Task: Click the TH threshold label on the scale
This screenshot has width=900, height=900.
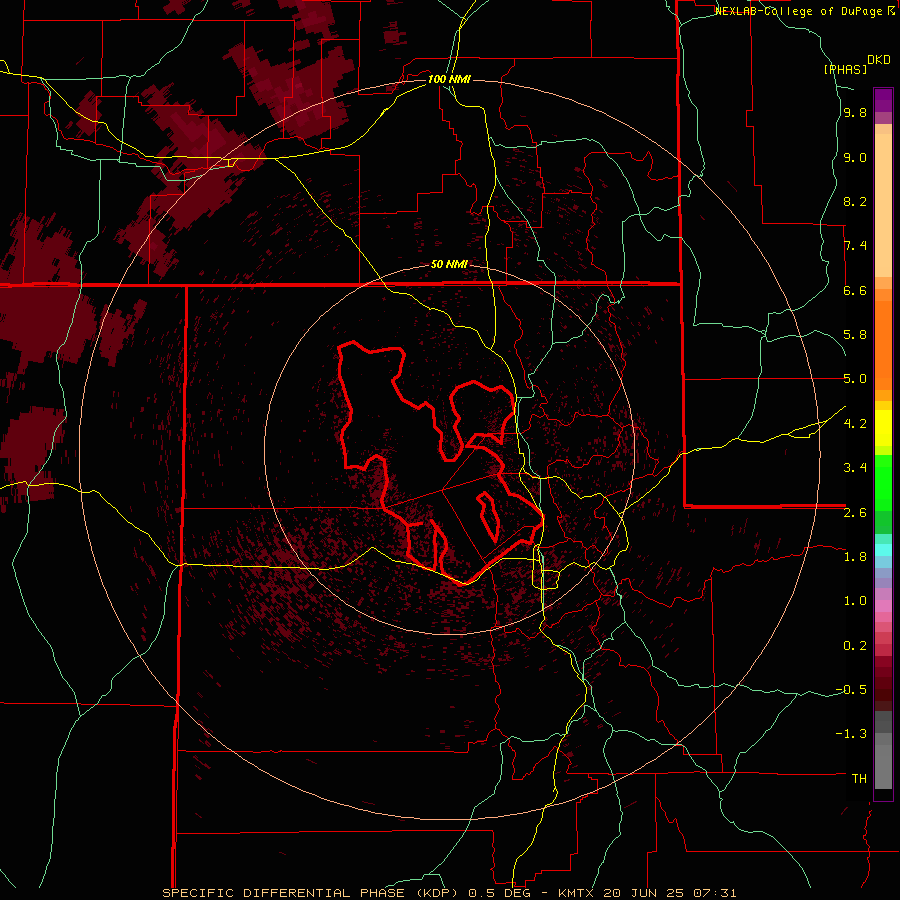Action: click(x=859, y=779)
